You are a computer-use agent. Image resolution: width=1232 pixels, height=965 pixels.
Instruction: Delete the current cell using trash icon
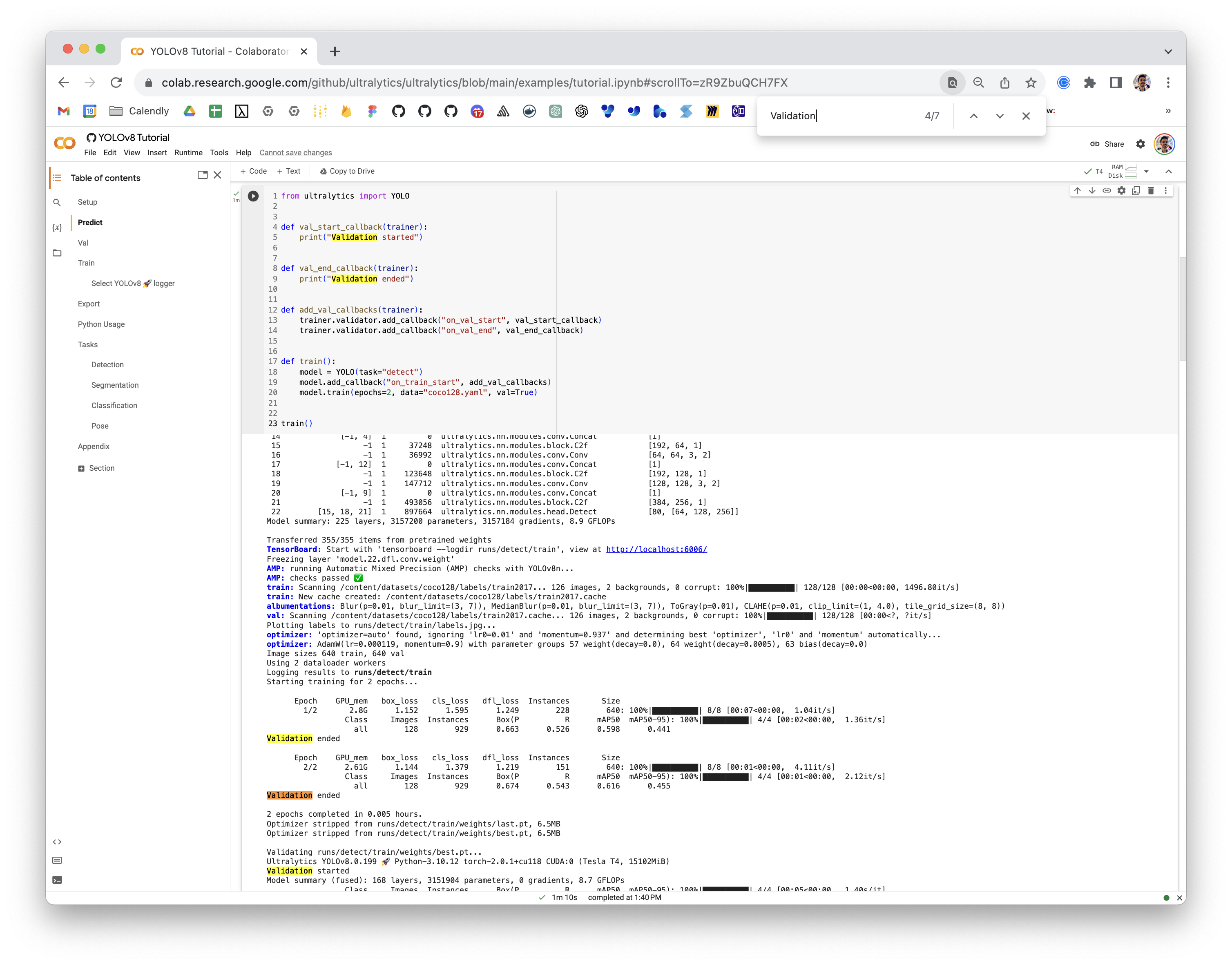pos(1151,190)
